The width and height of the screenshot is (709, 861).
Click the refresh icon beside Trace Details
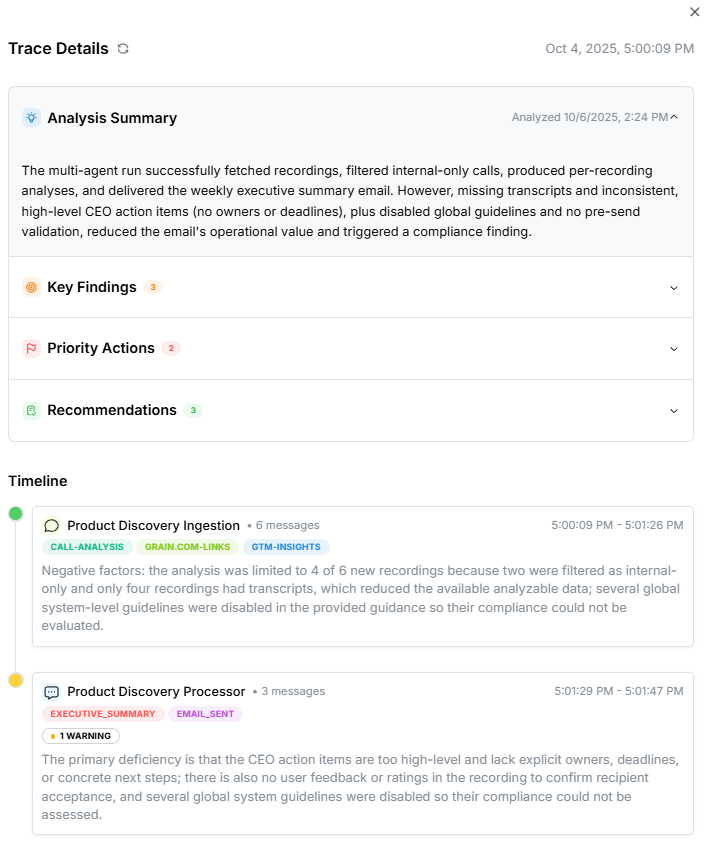[x=123, y=49]
